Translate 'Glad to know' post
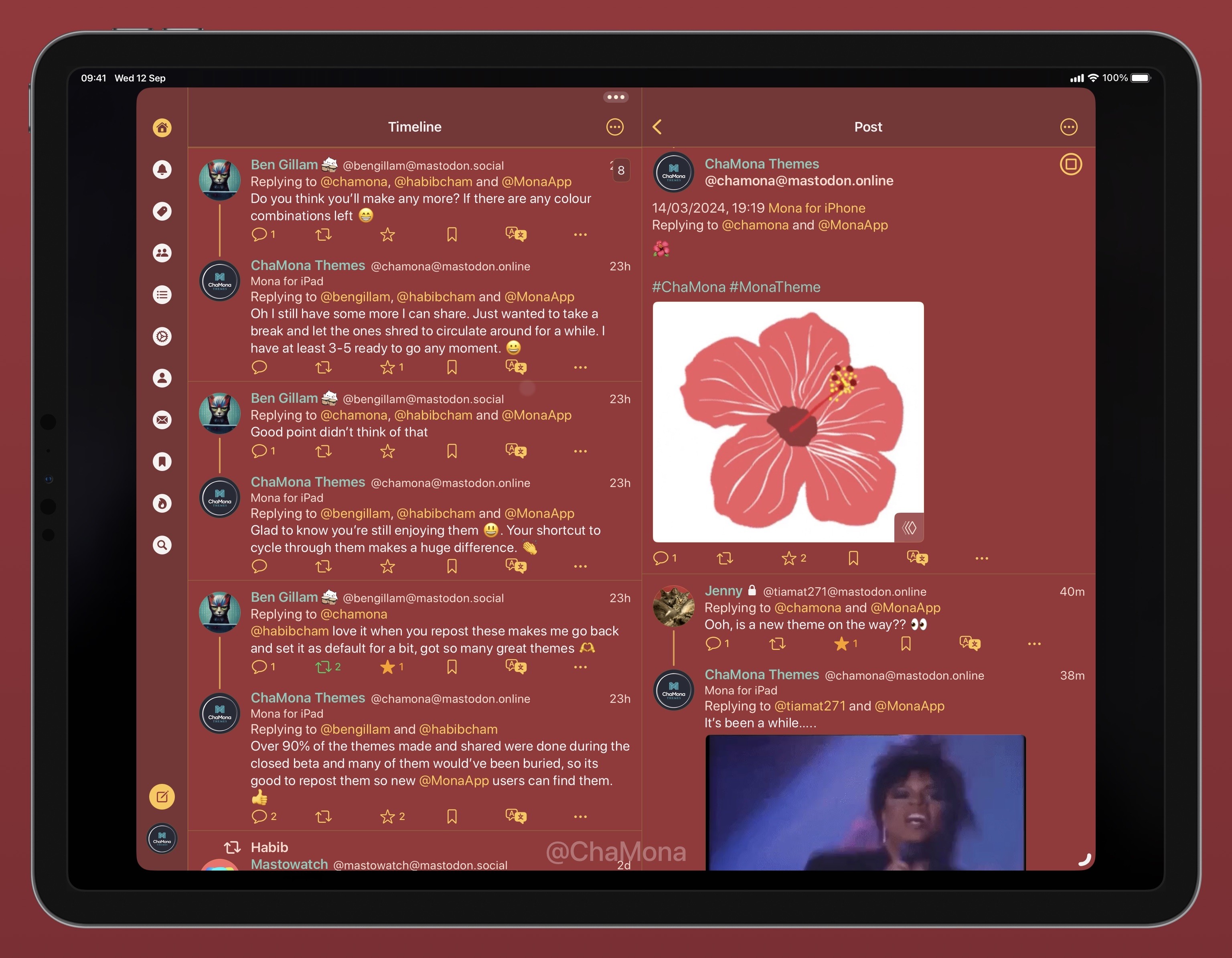Viewport: 1232px width, 958px height. click(516, 566)
